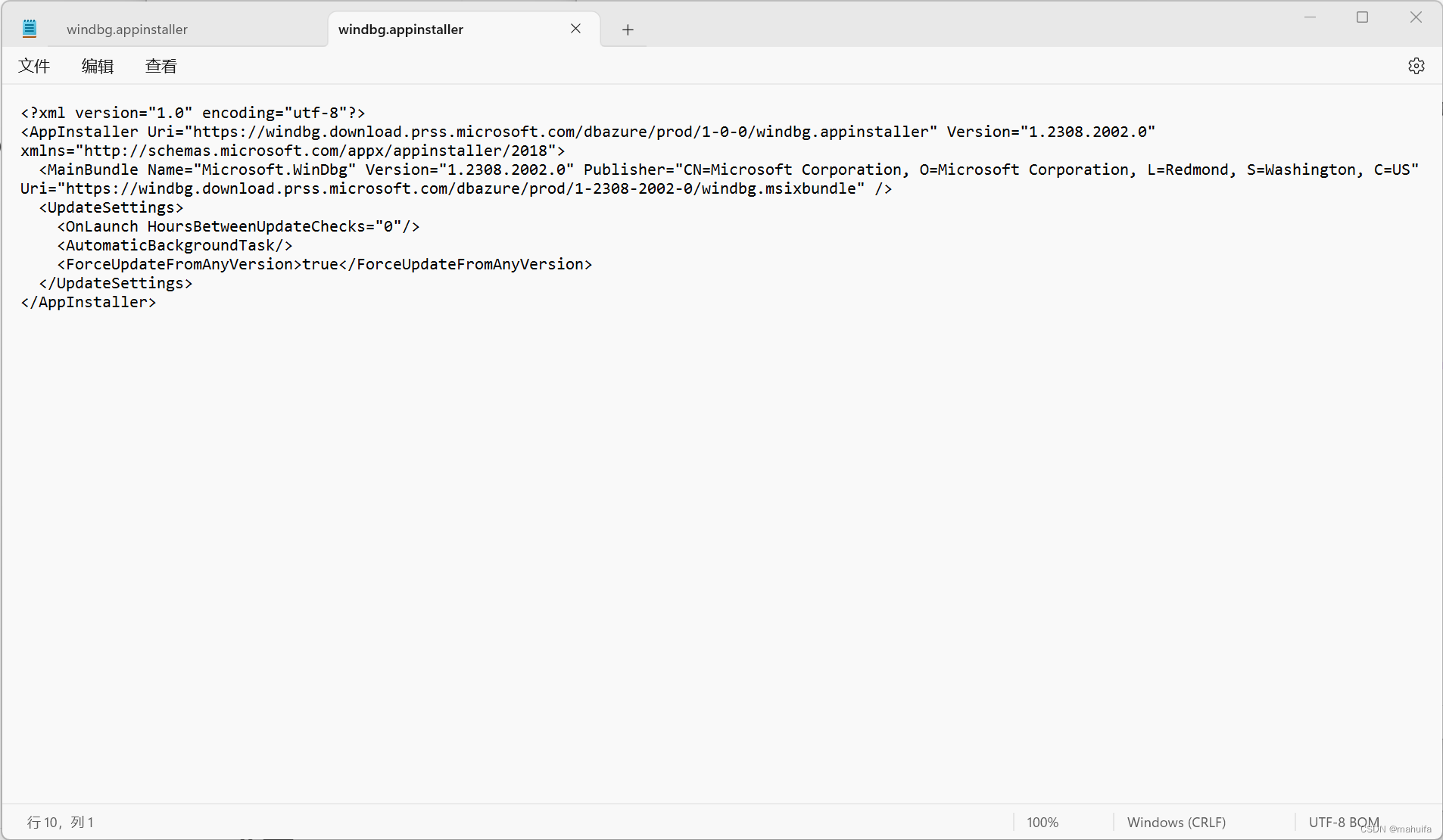Click the MainBundle Name="Microsoft.WinDbg" line
The width and height of the screenshot is (1443, 840).
(729, 170)
